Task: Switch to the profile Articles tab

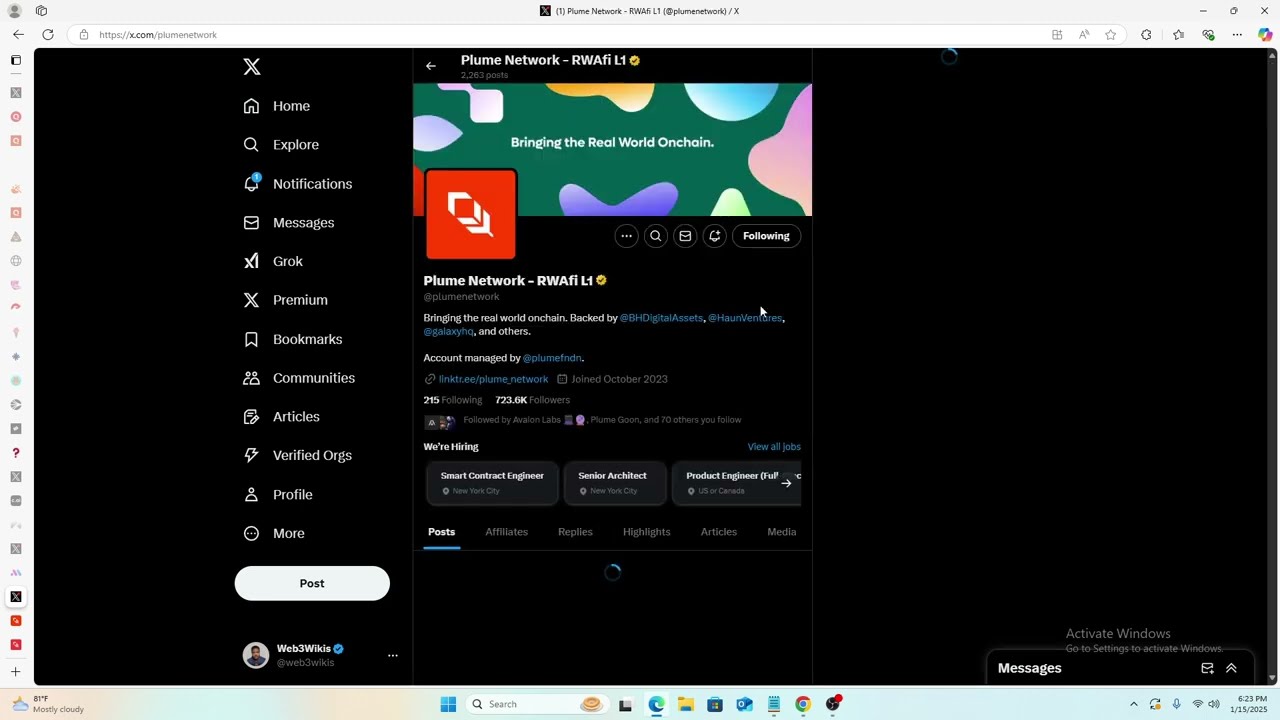Action: tap(719, 532)
